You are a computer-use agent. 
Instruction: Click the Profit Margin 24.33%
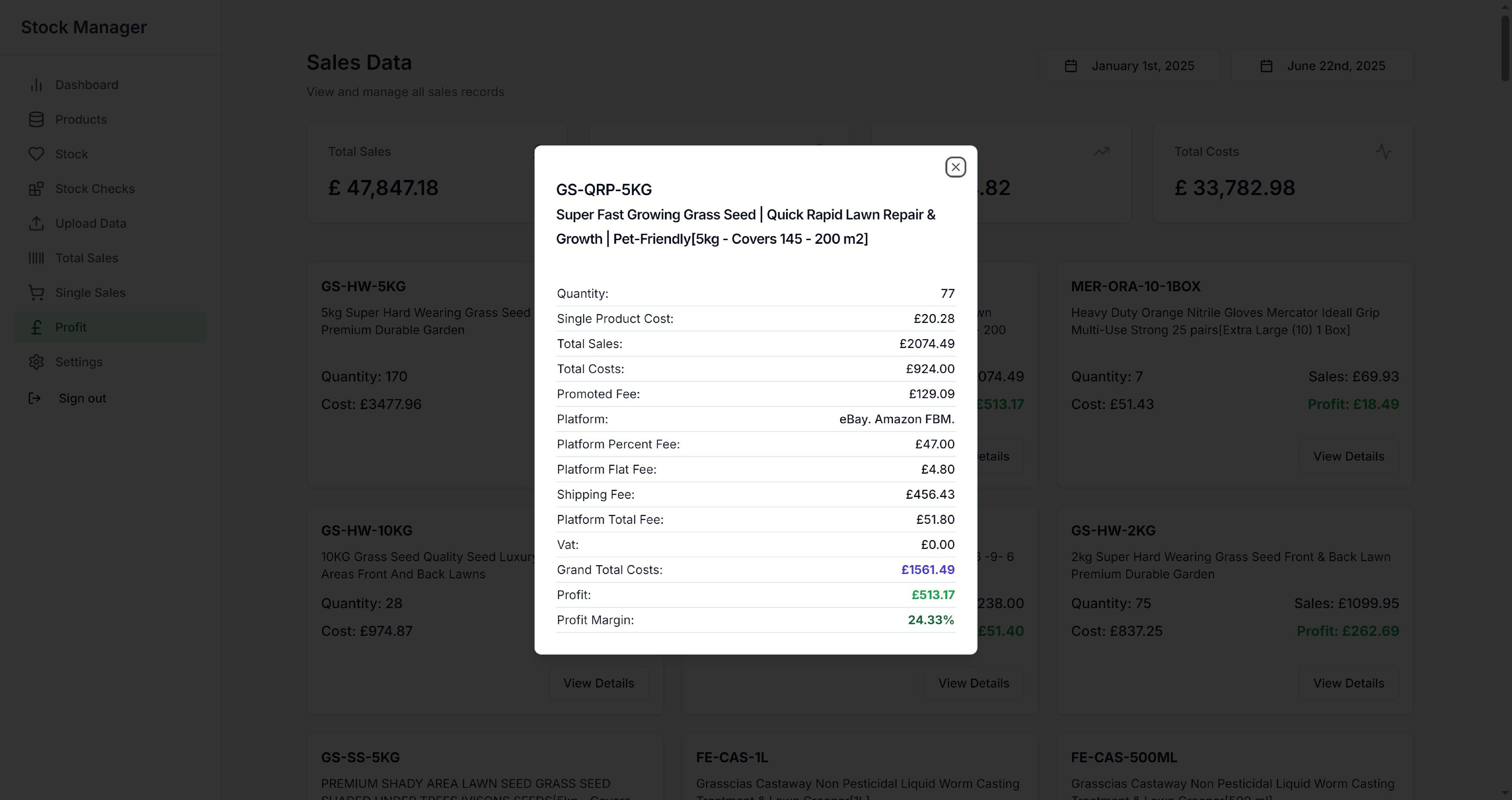pos(931,620)
